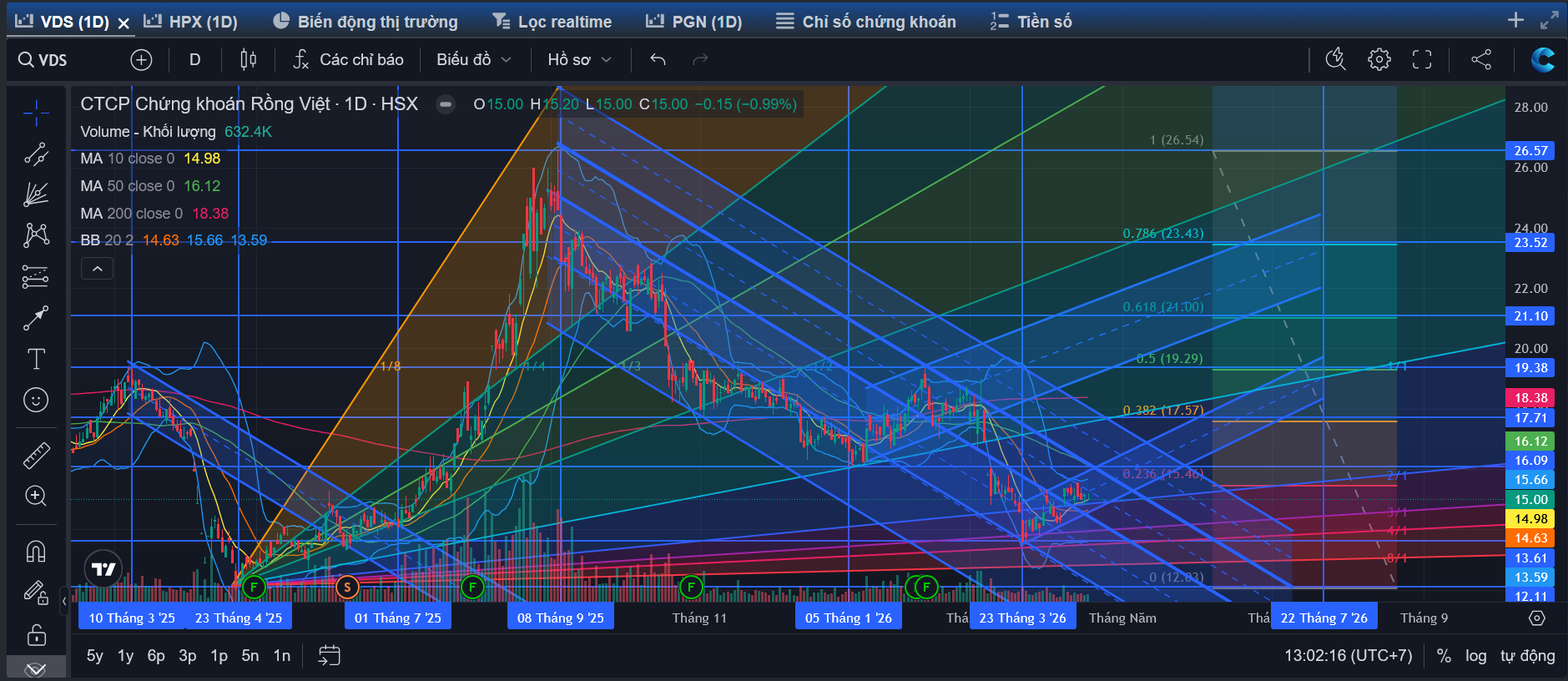Toggle log scale mode
Screen dimensions: 1568x681
(1476, 656)
